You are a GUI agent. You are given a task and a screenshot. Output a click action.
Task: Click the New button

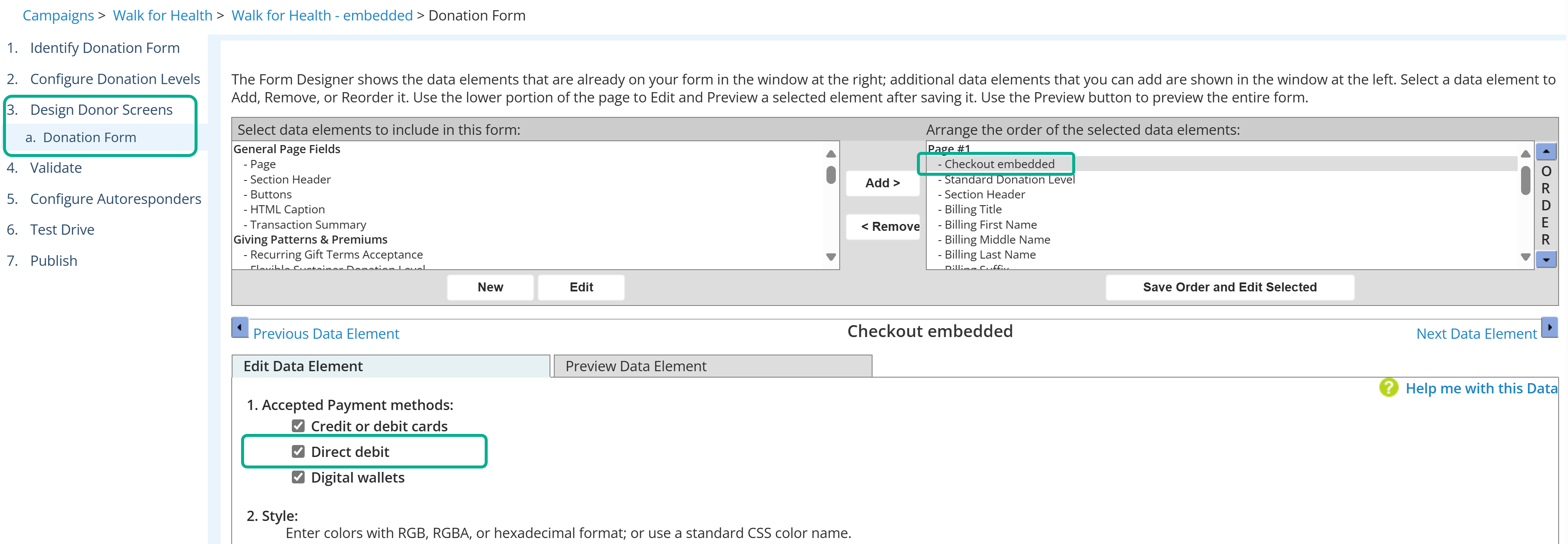point(490,287)
